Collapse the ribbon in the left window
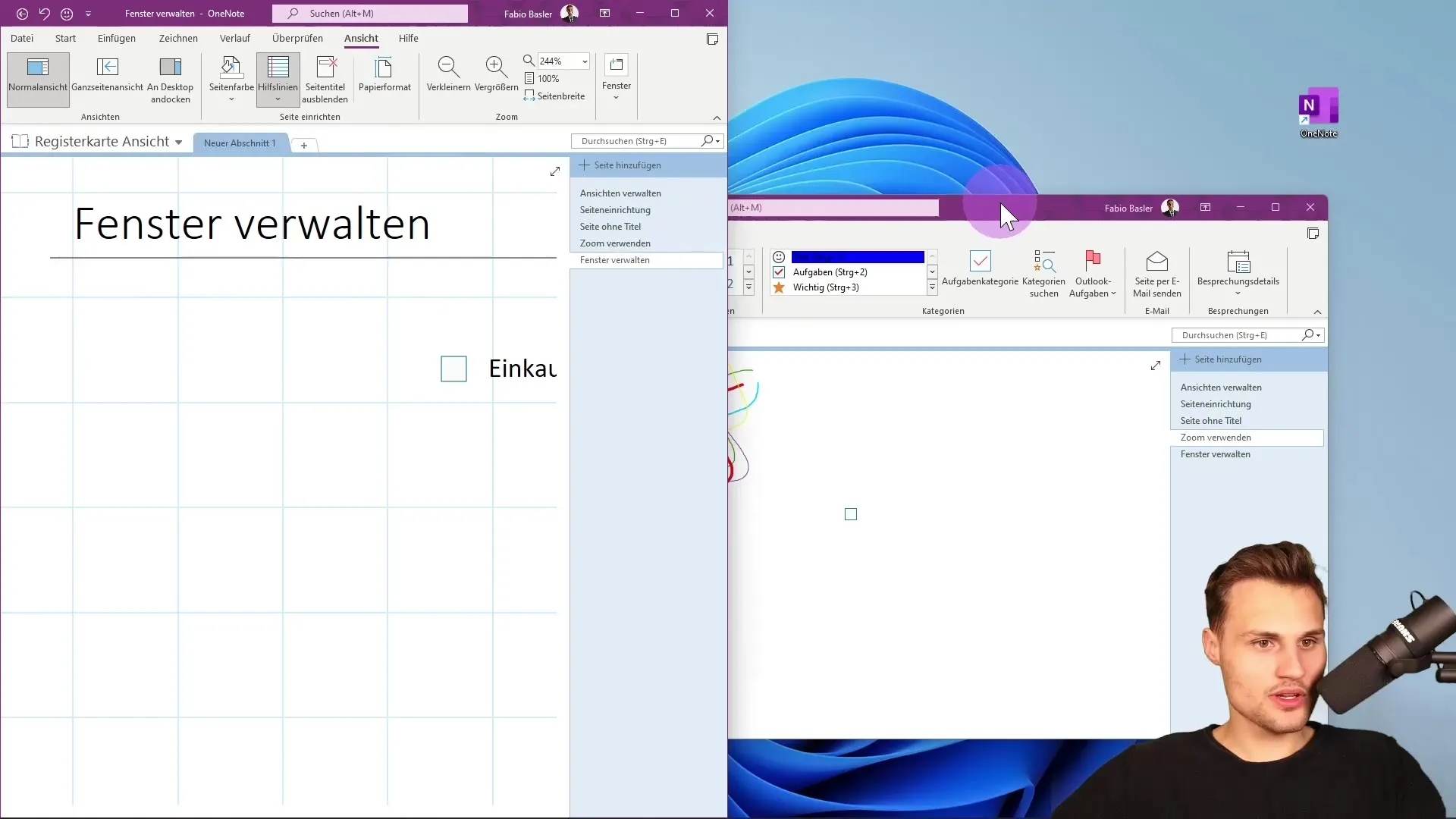 tap(717, 118)
